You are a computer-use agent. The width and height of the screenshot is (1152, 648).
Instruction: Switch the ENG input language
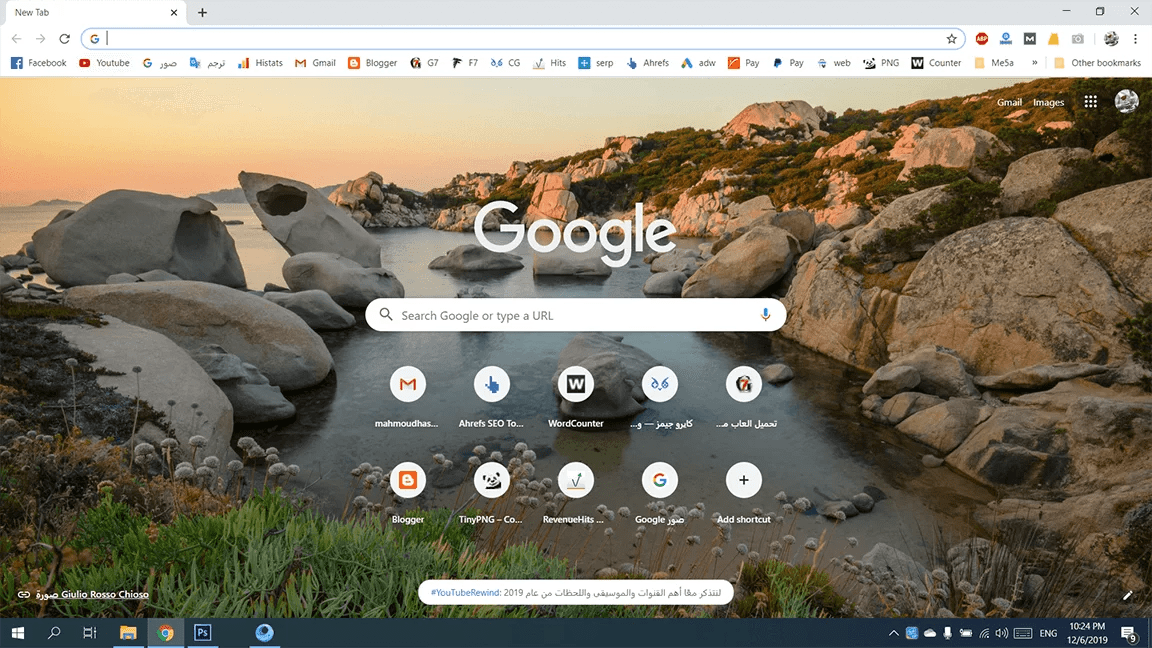[x=1048, y=633]
